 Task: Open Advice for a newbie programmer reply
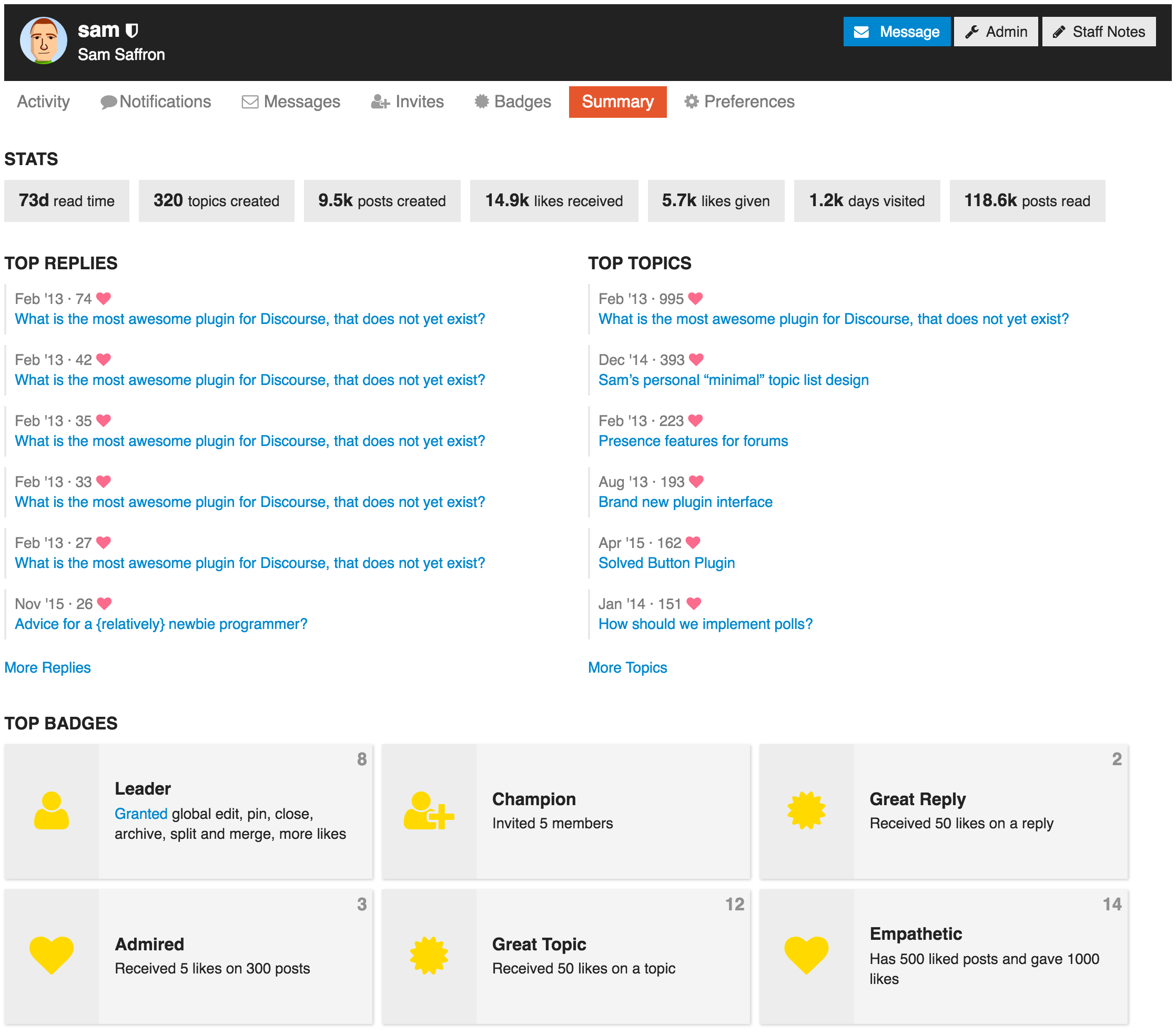tap(161, 624)
